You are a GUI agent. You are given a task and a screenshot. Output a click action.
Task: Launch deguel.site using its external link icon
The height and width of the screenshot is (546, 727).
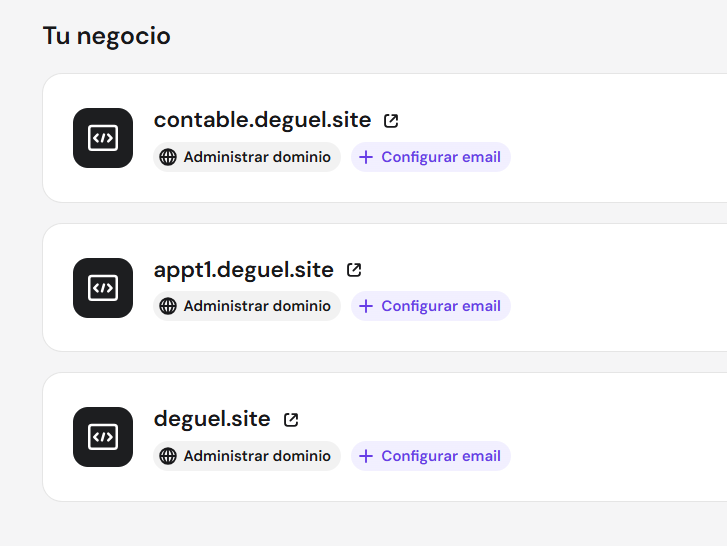pos(291,420)
